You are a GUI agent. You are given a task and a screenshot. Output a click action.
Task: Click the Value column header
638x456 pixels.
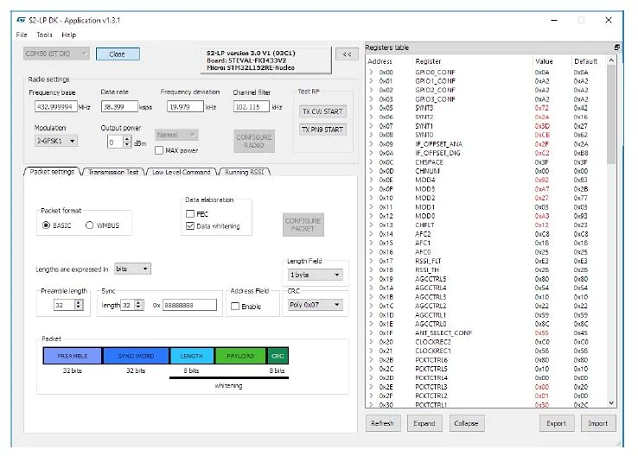click(544, 61)
